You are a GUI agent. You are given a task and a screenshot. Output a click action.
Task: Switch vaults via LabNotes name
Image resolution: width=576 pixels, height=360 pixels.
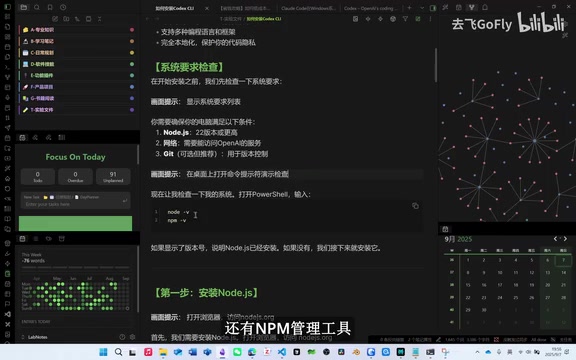(37, 337)
